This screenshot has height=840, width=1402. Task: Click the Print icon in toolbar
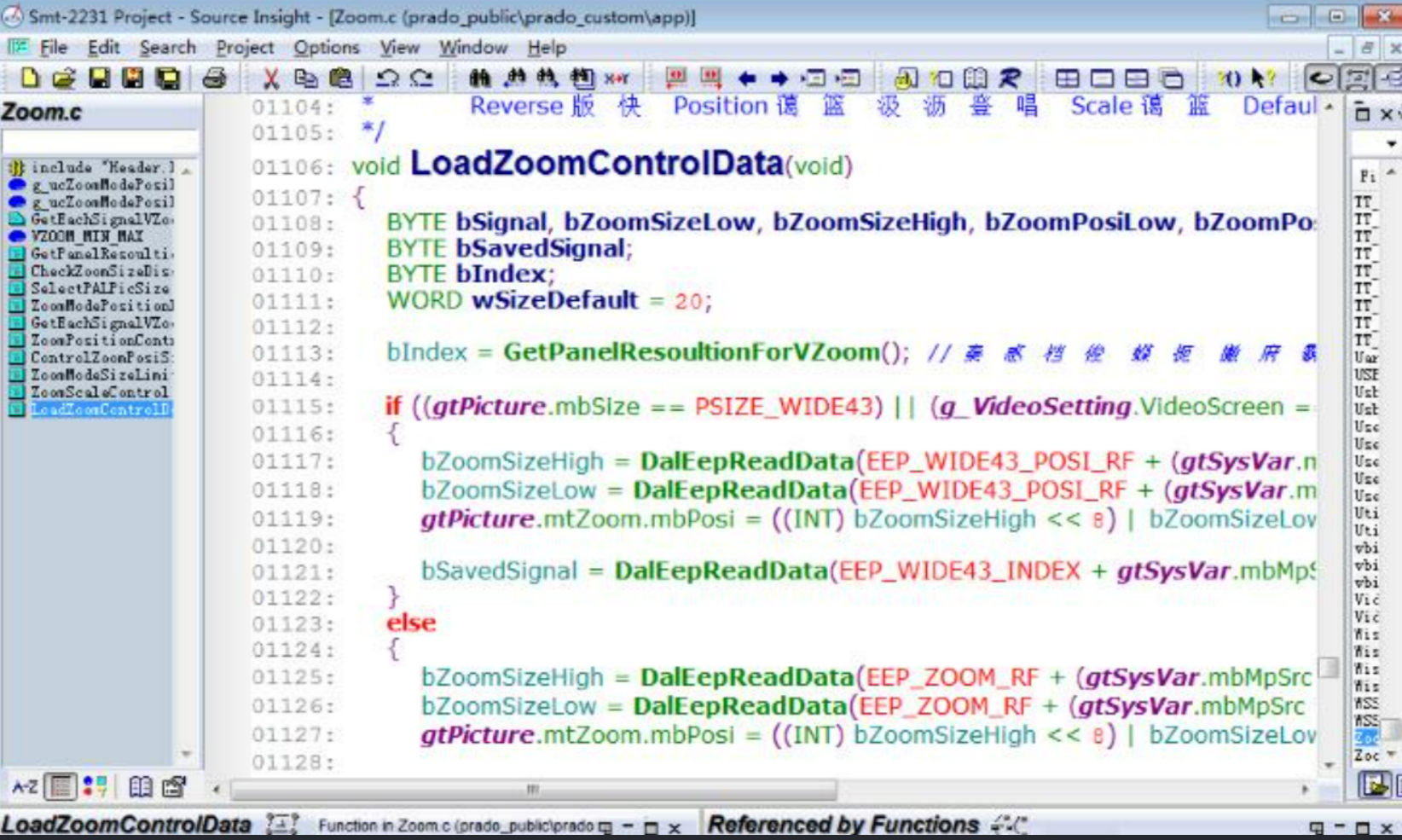coord(214,78)
